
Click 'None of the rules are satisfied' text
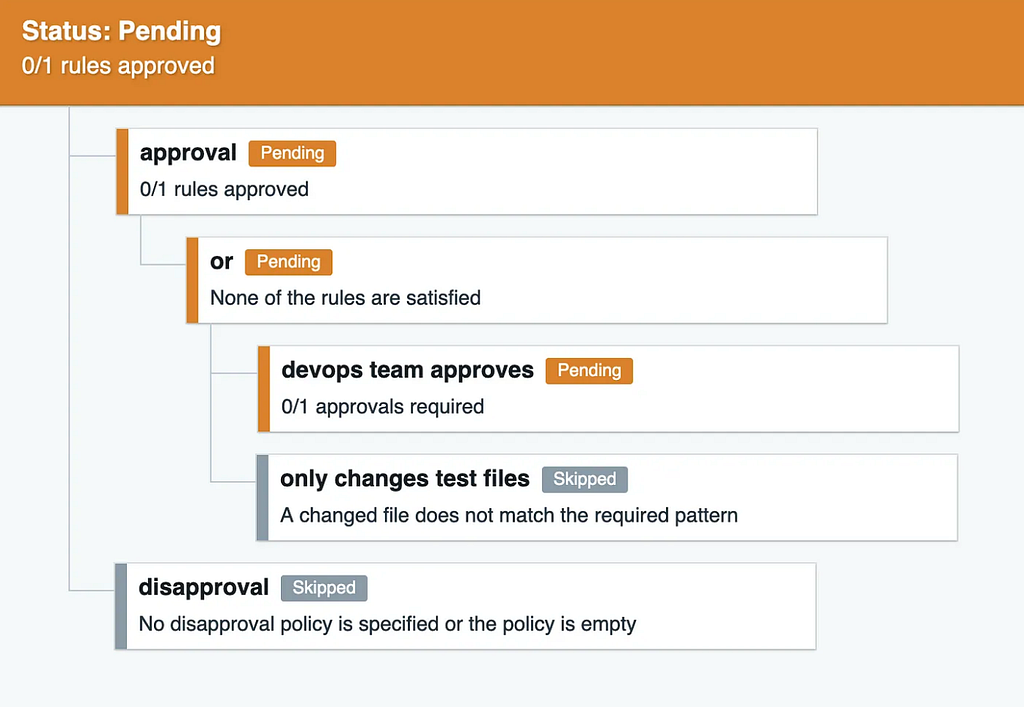(x=345, y=298)
